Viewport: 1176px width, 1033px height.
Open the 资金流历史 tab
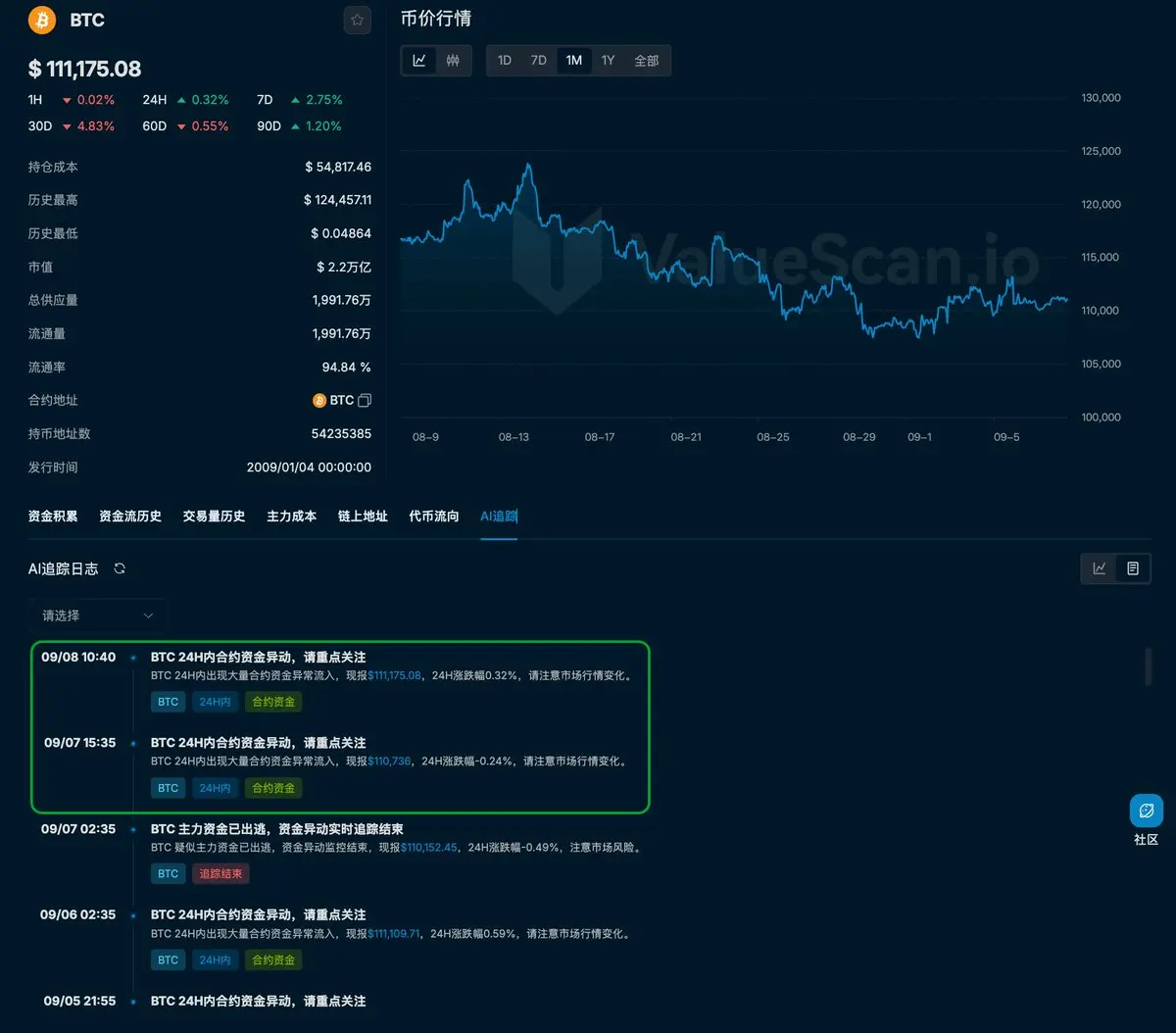[130, 516]
